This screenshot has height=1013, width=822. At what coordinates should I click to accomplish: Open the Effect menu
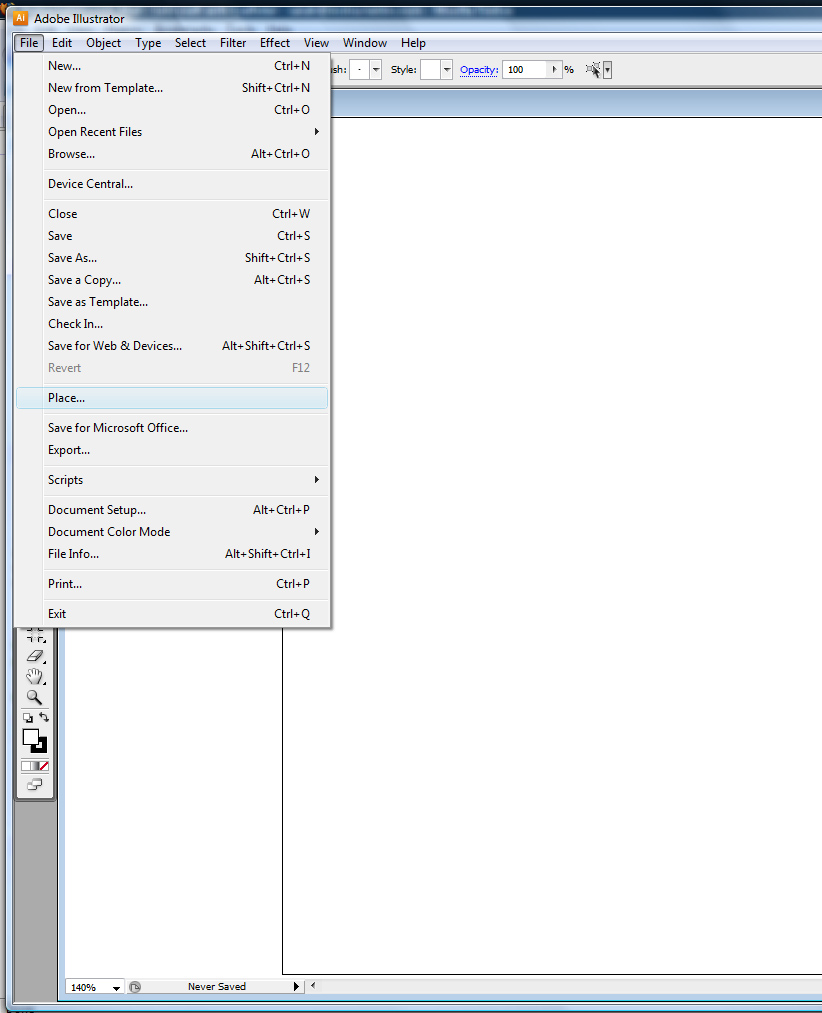[x=275, y=43]
